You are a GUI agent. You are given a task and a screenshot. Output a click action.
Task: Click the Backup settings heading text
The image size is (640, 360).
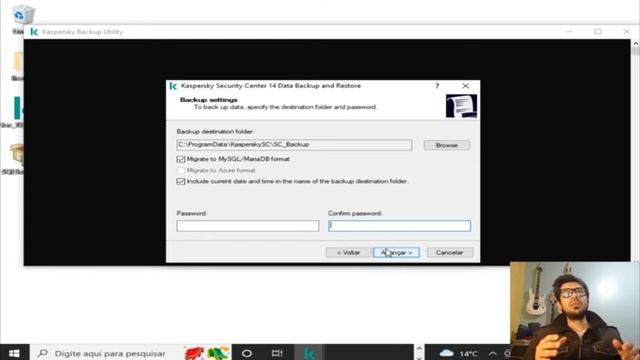[209, 100]
